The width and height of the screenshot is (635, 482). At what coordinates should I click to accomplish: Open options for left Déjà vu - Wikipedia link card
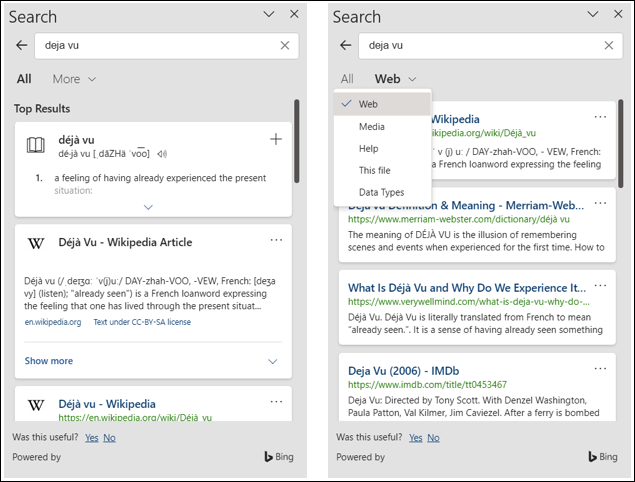276,402
